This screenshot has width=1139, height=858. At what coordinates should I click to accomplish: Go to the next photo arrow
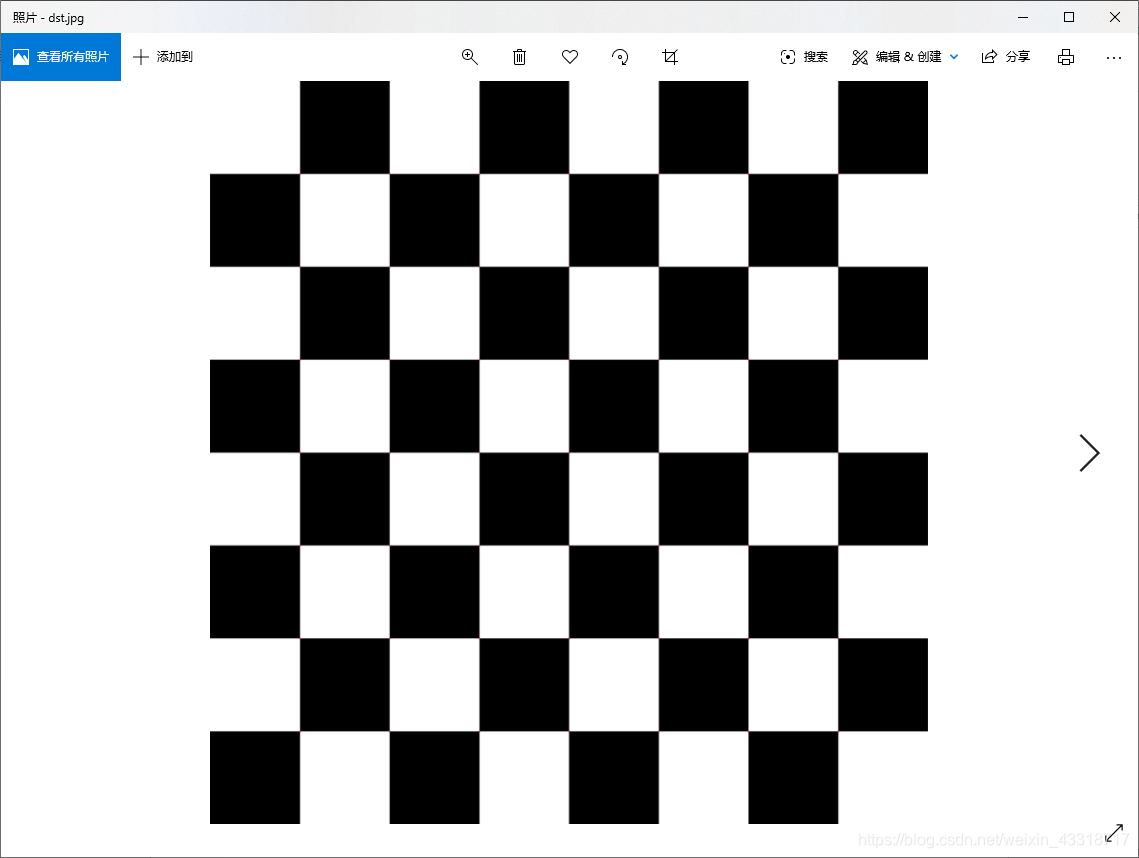coord(1089,453)
